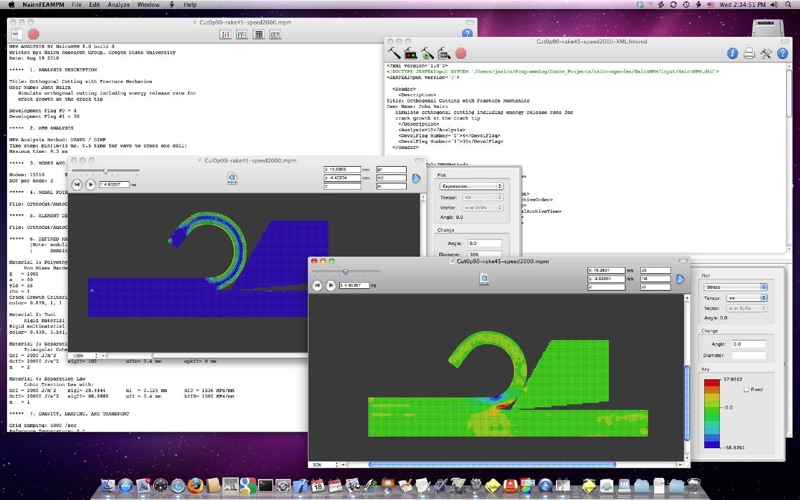Click the red stop button in the fmcmd window

tap(461, 53)
